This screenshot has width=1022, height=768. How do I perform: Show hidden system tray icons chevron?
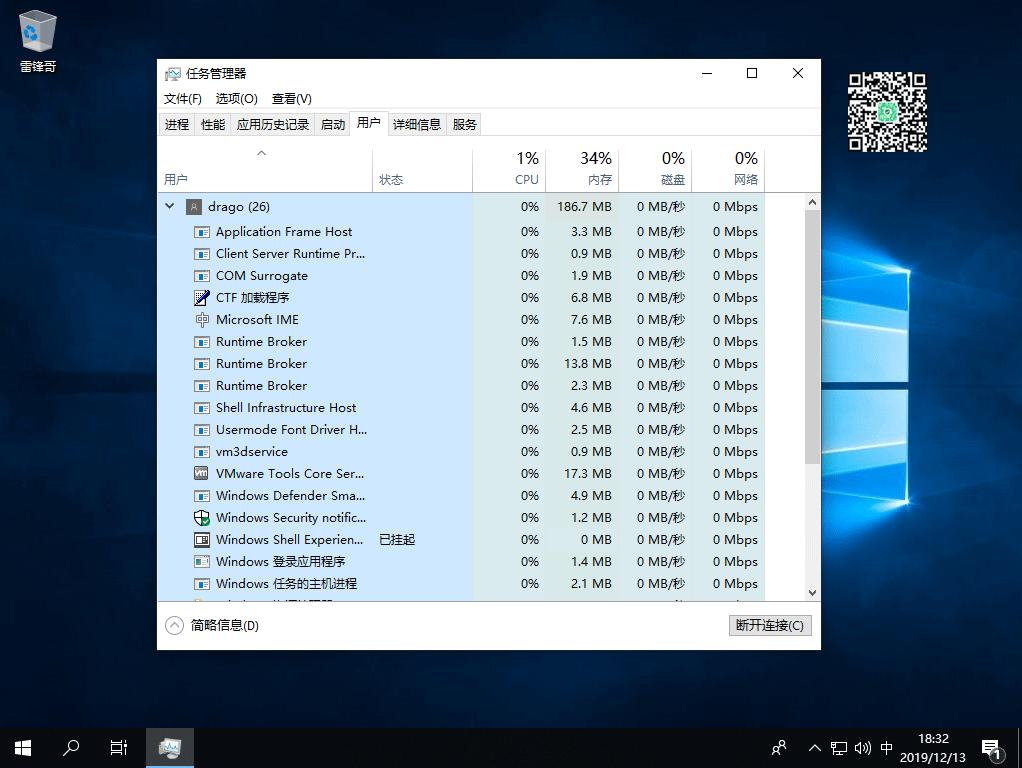814,747
